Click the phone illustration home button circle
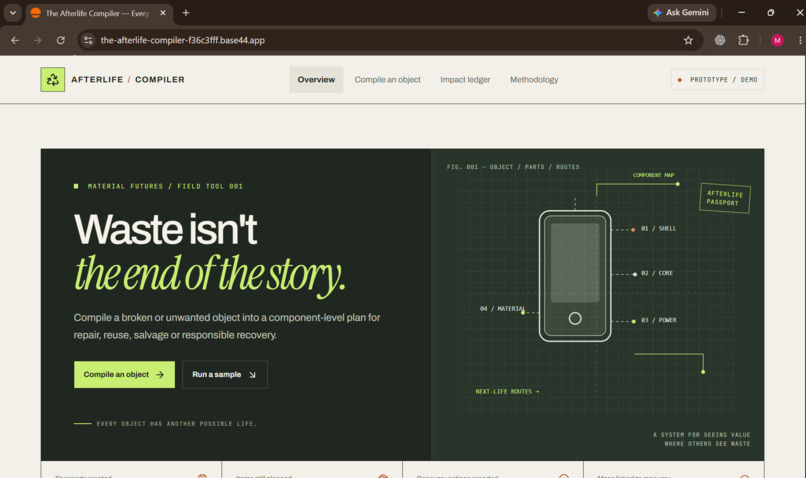 pyautogui.click(x=575, y=319)
